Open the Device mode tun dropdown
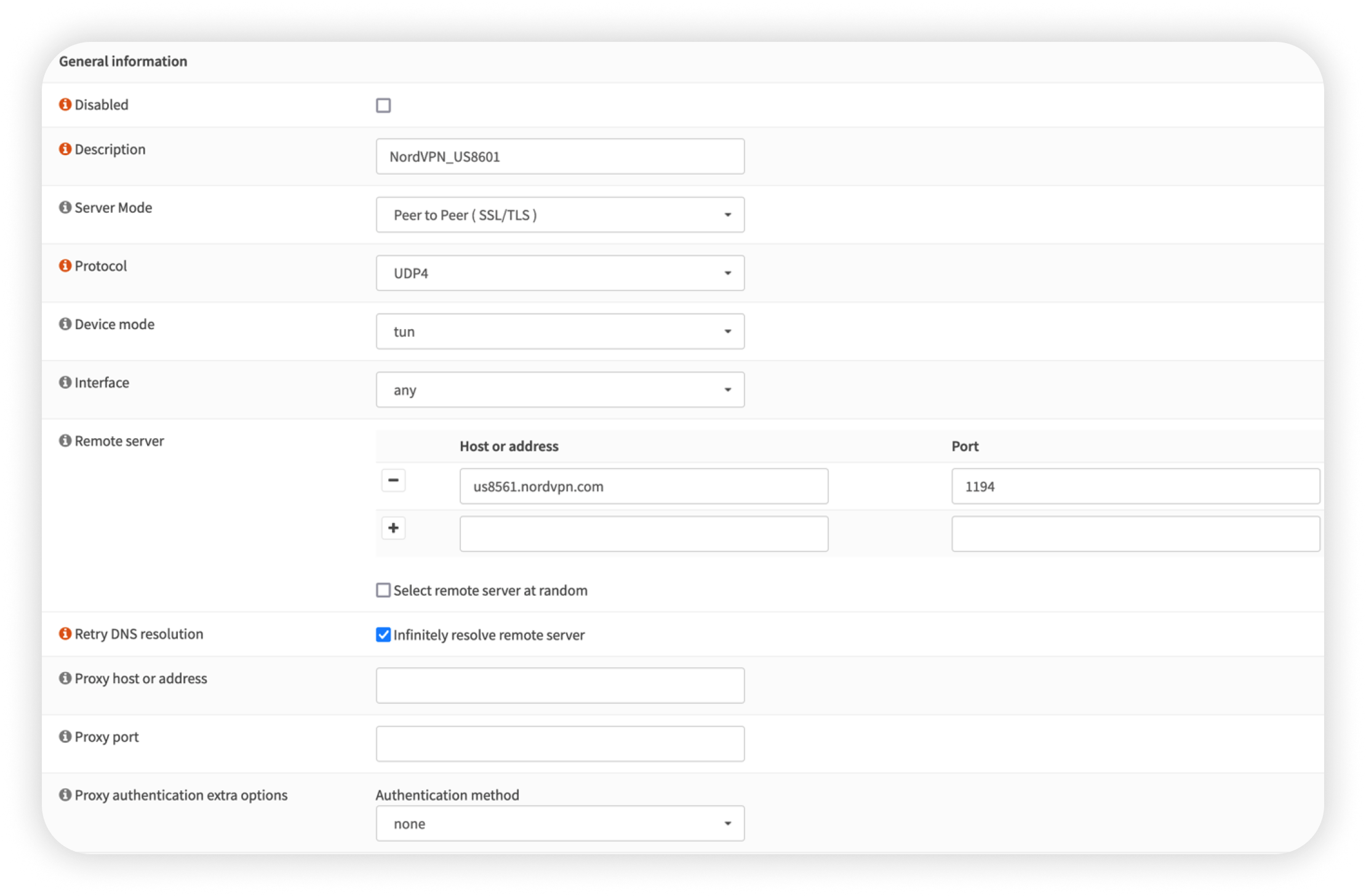Image resolution: width=1366 pixels, height=896 pixels. coord(560,332)
